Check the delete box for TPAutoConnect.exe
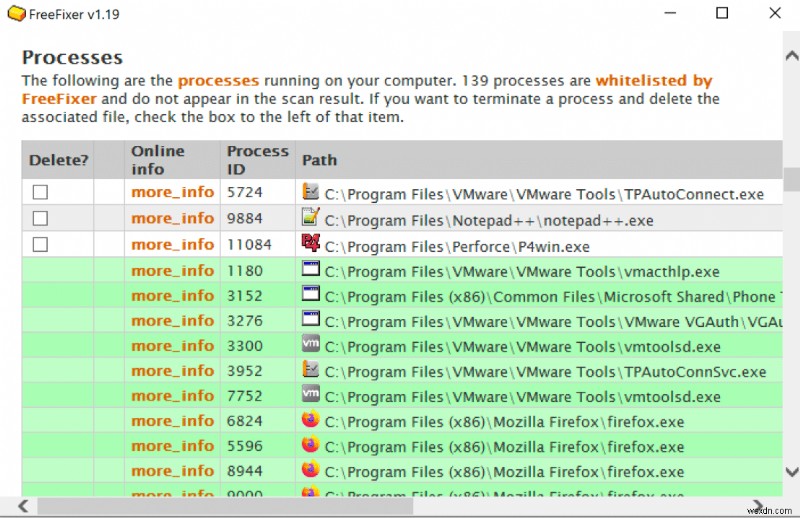The image size is (800, 518). tap(40, 192)
